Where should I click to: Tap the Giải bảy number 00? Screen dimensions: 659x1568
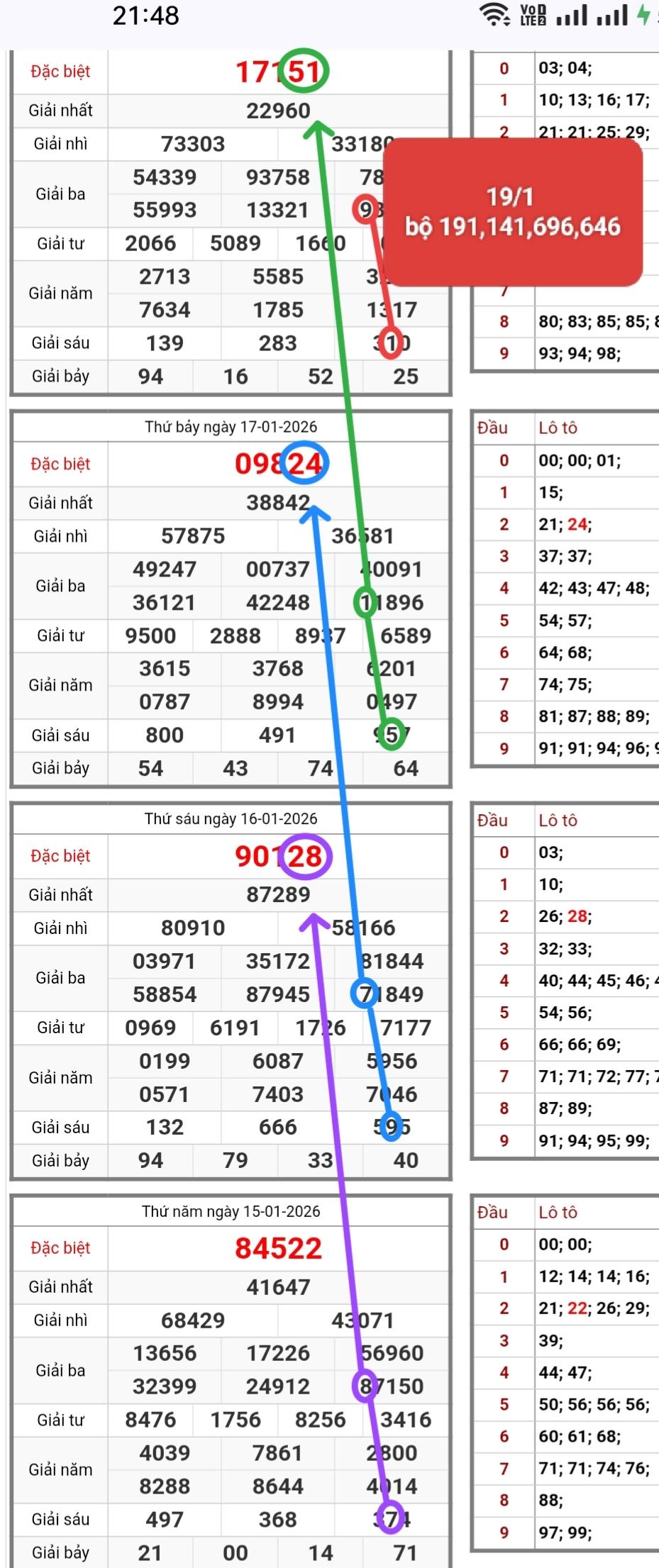(236, 1553)
